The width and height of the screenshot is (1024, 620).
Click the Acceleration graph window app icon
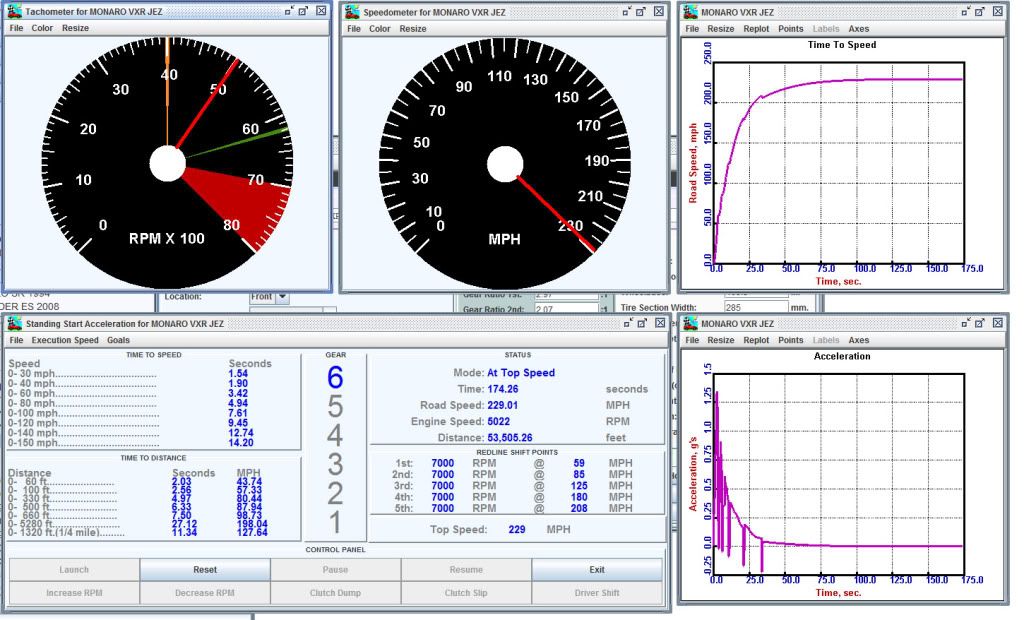click(x=690, y=323)
